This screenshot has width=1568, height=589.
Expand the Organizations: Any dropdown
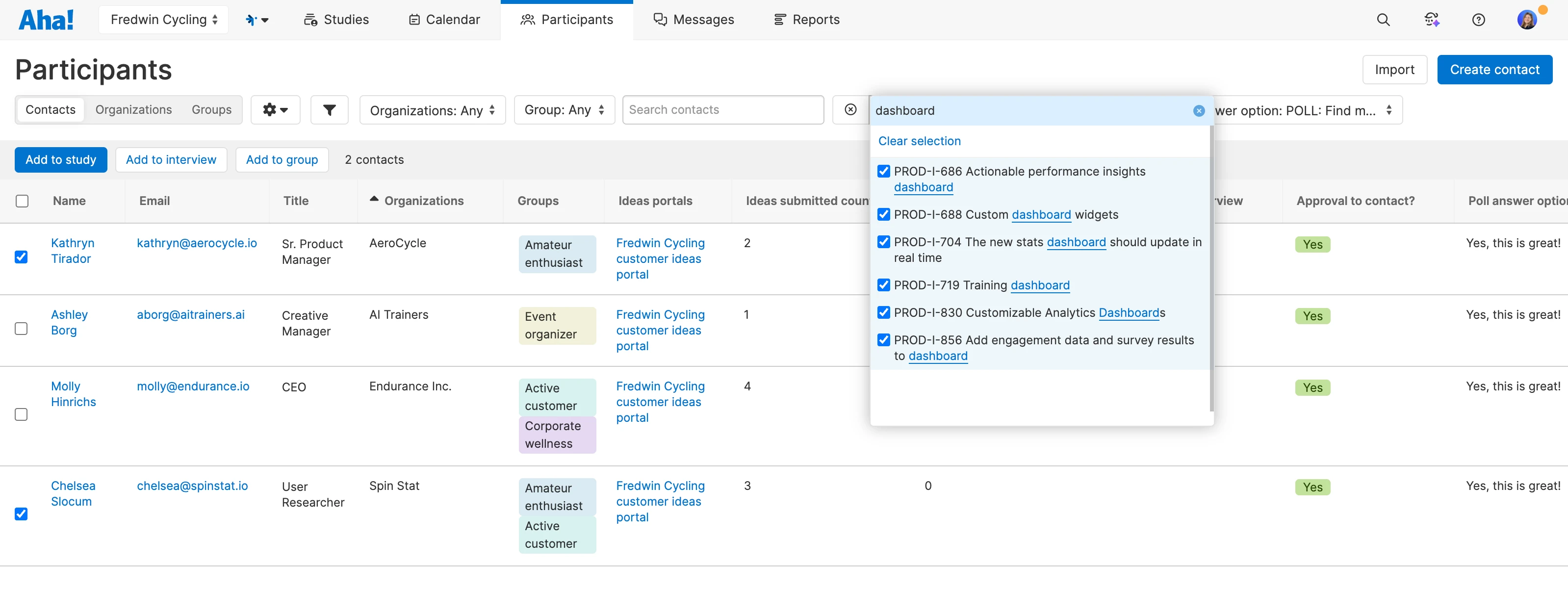(432, 110)
